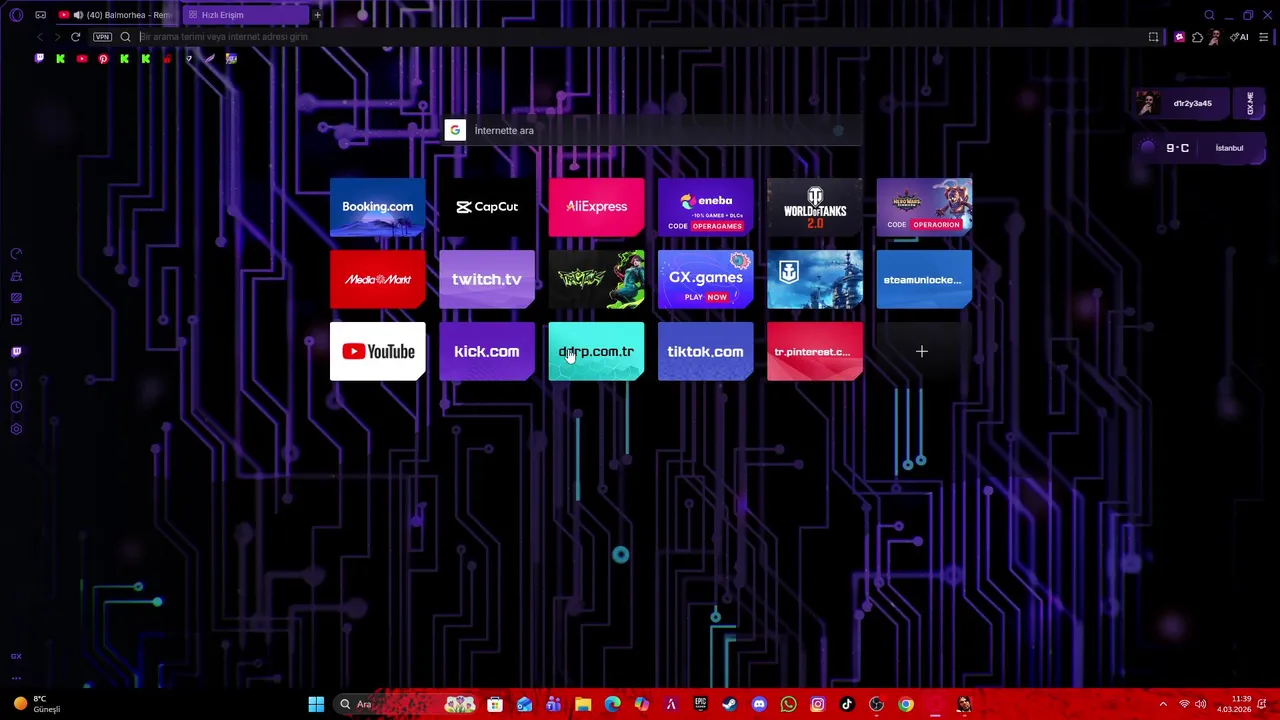Open a new tab with plus button
The height and width of the screenshot is (720, 1280).
(x=317, y=15)
